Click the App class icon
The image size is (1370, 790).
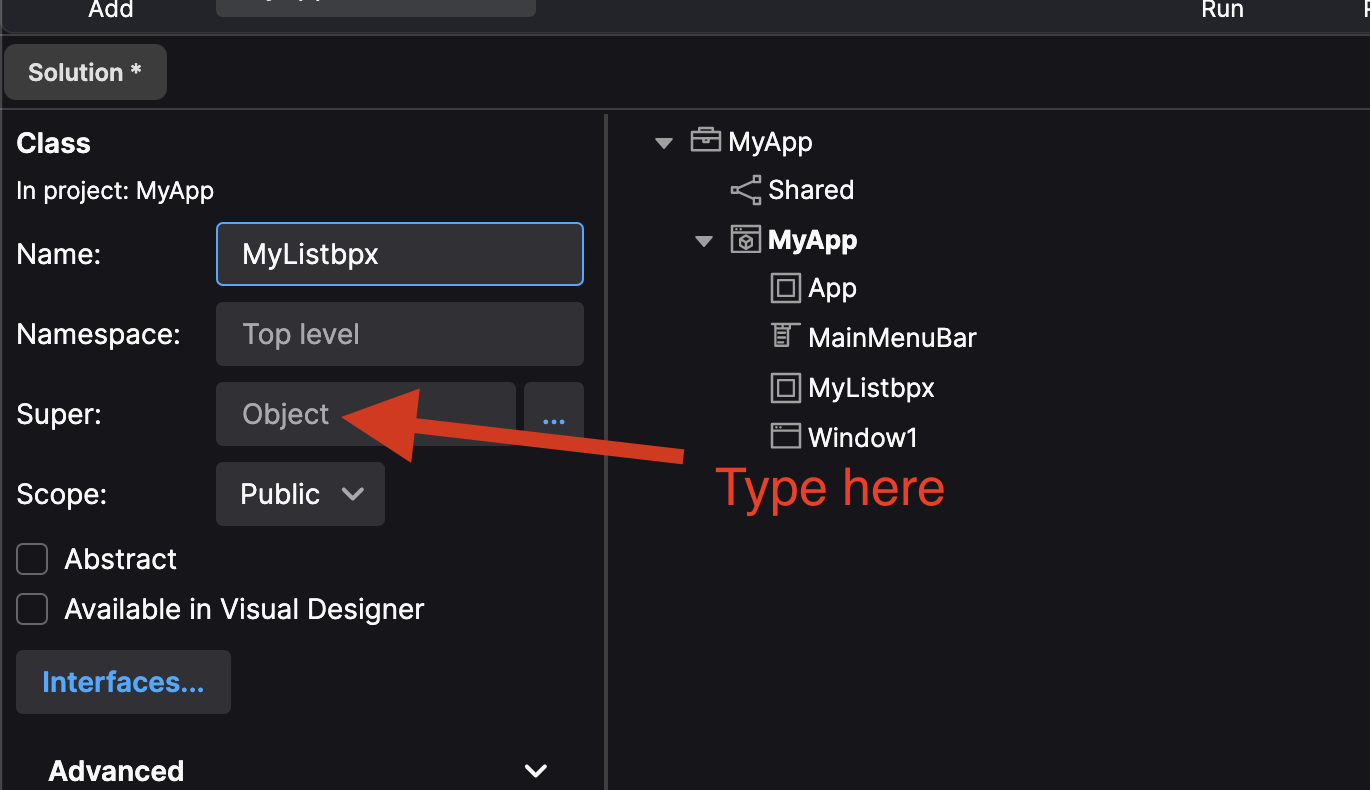tap(786, 289)
